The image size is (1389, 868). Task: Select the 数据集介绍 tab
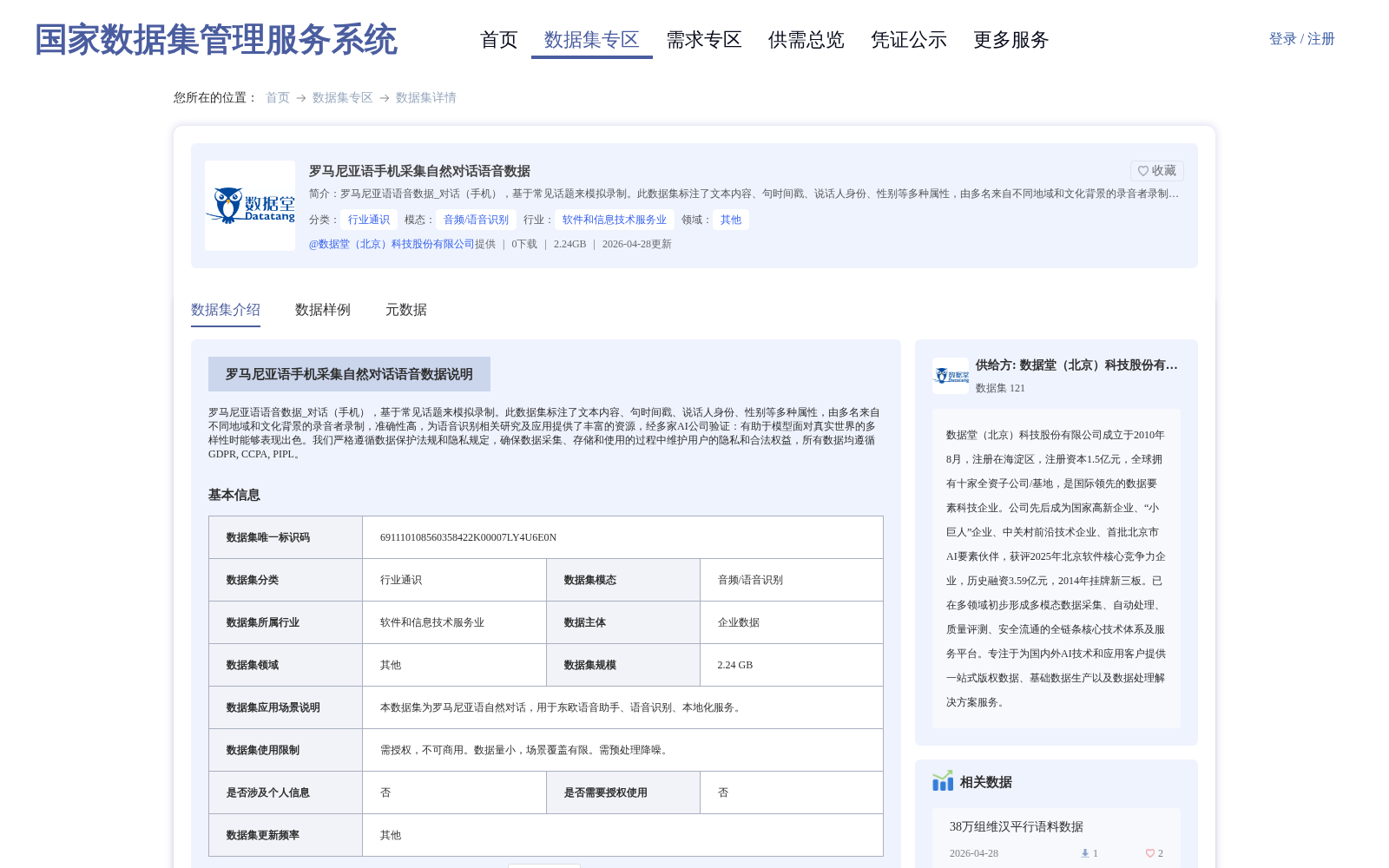coord(226,310)
